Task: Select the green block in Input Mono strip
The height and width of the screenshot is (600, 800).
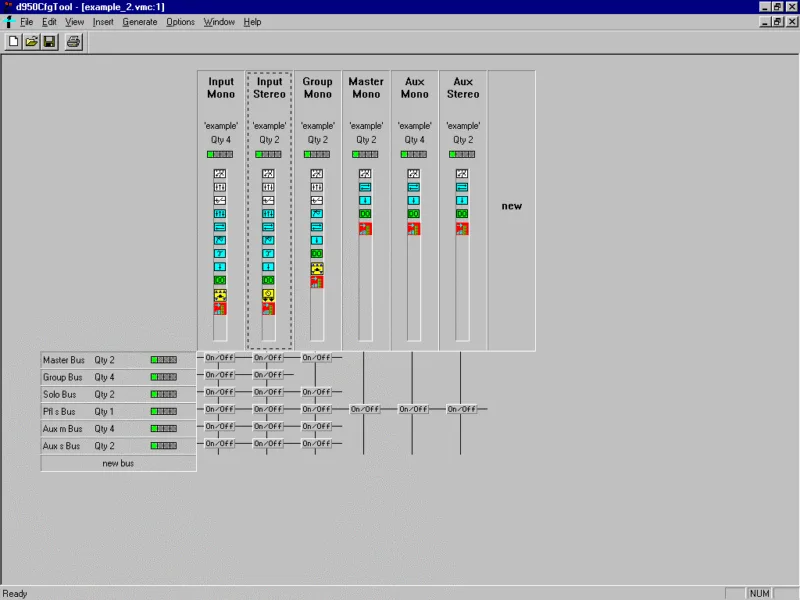Action: tap(220, 280)
